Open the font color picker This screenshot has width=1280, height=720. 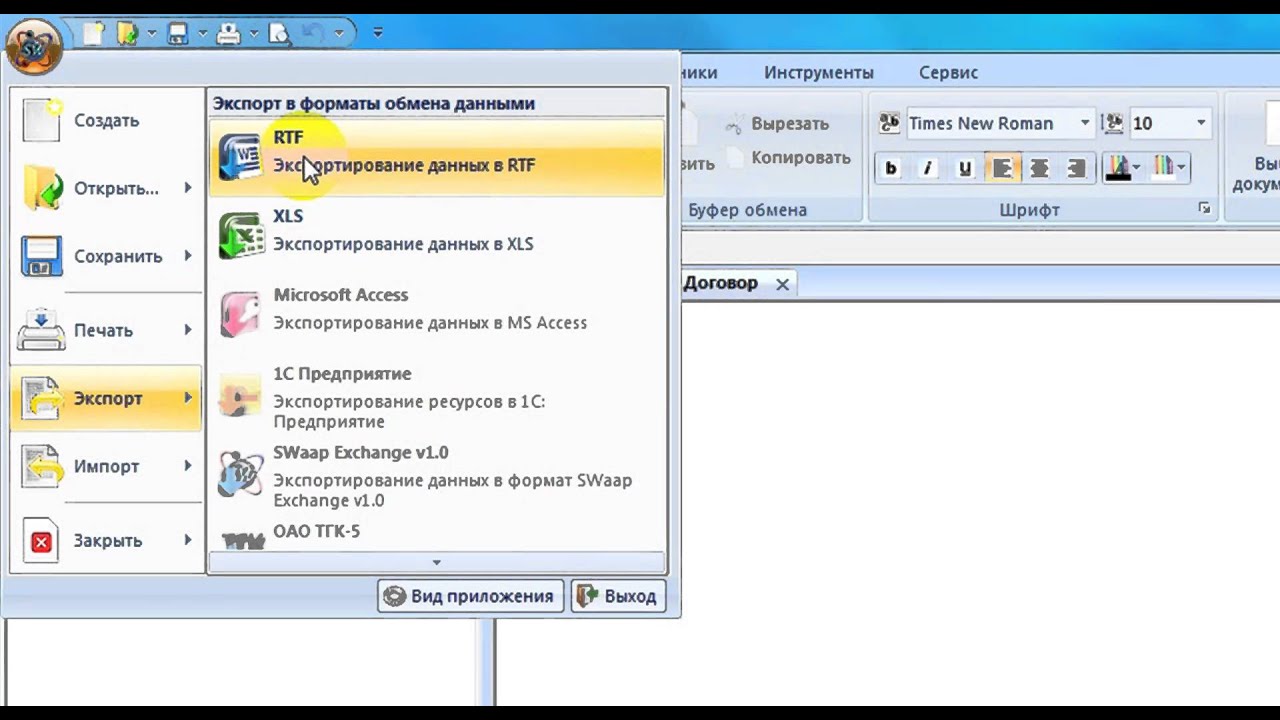coord(1124,168)
